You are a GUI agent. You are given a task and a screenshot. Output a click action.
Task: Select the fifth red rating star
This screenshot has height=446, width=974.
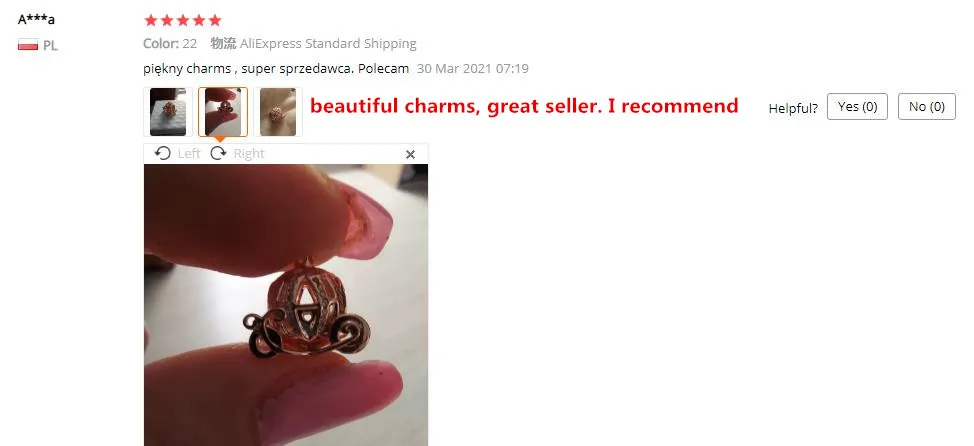tap(215, 20)
